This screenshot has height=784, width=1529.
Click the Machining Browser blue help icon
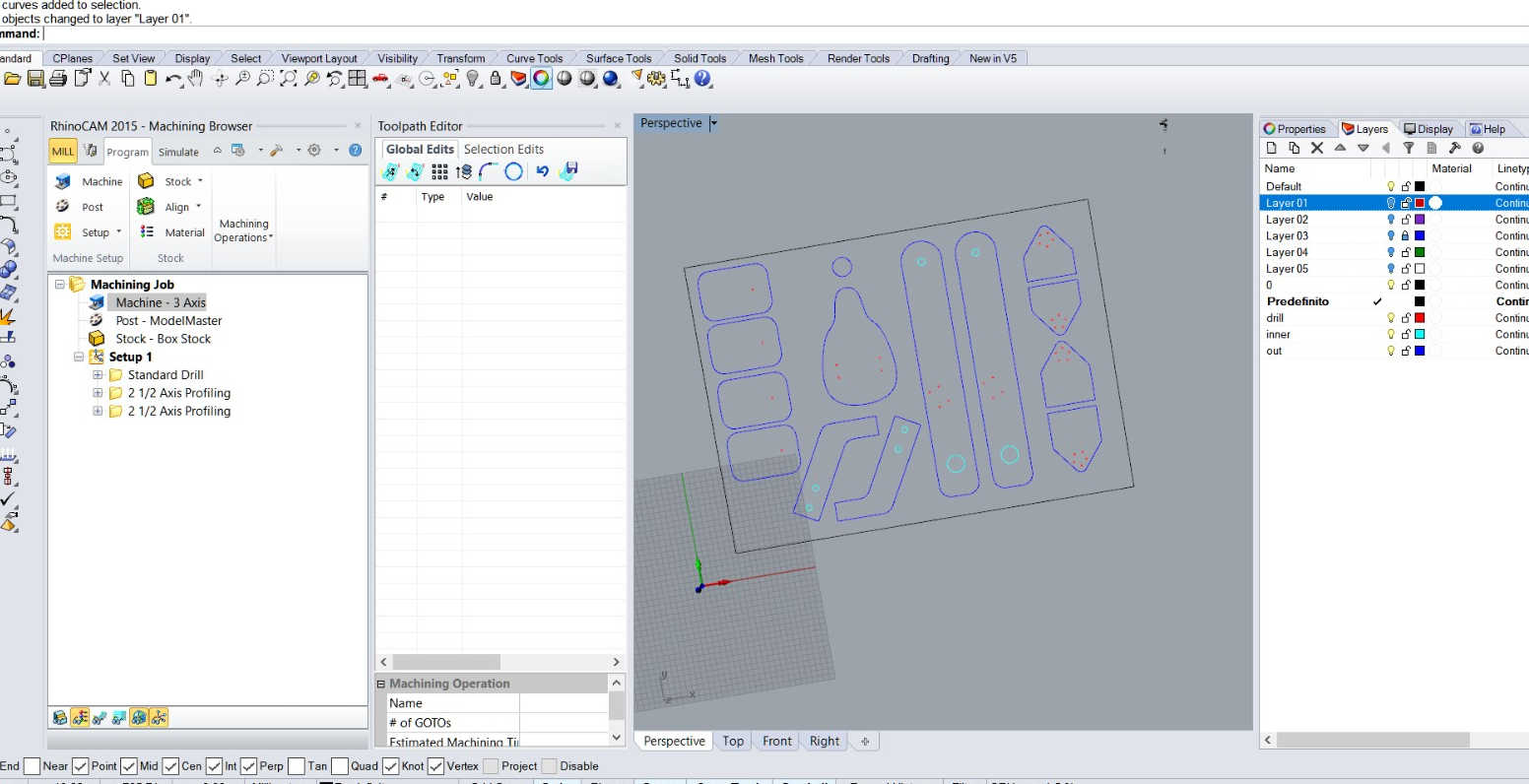point(356,151)
